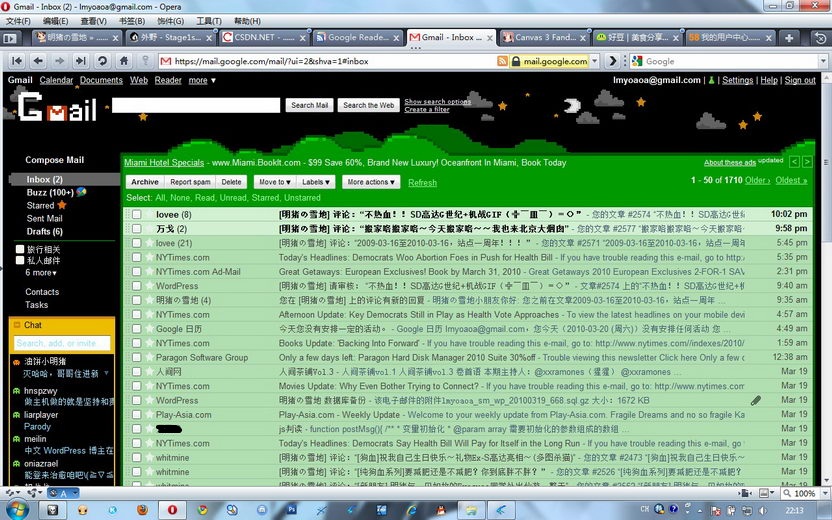Viewport: 832px width, 520px height.
Task: Click the Archive button
Action: coord(145,182)
